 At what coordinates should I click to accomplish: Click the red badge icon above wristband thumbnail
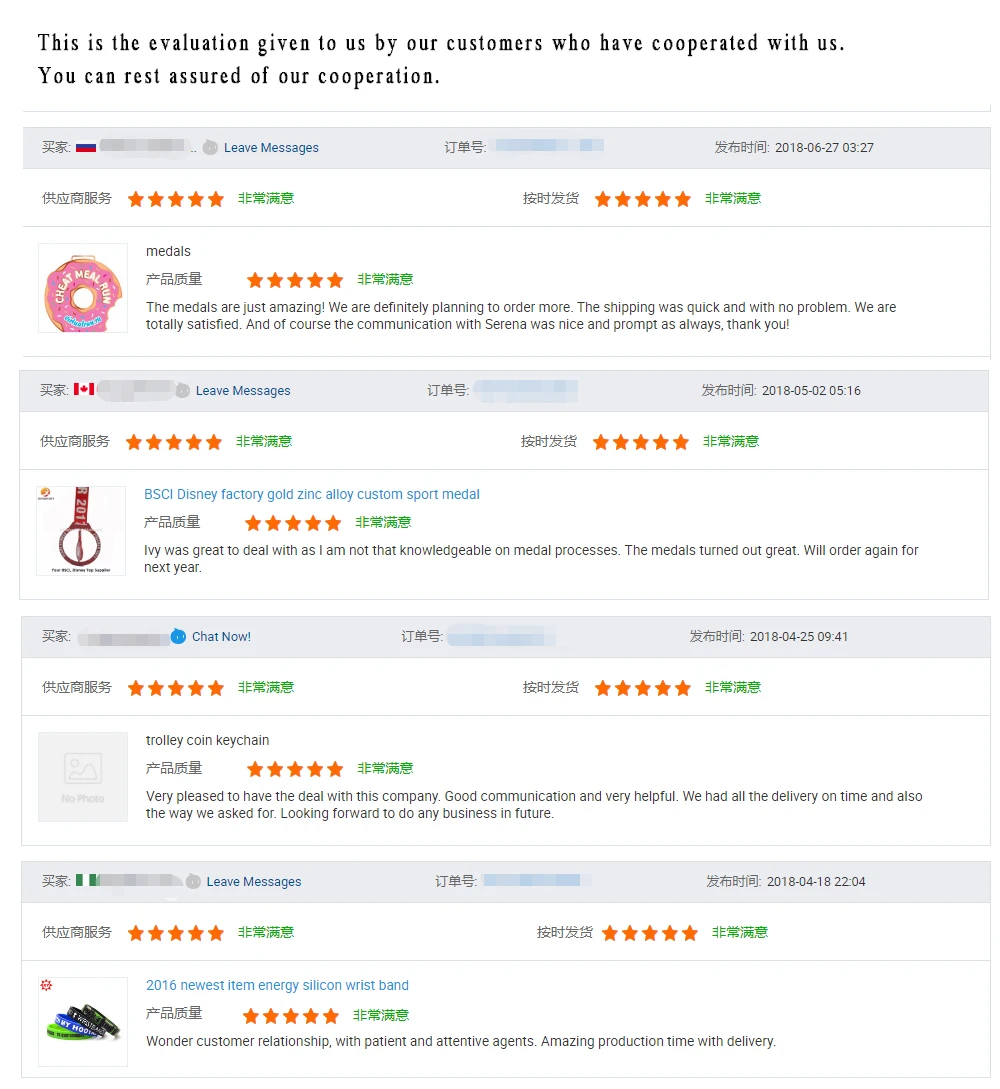pos(46,985)
